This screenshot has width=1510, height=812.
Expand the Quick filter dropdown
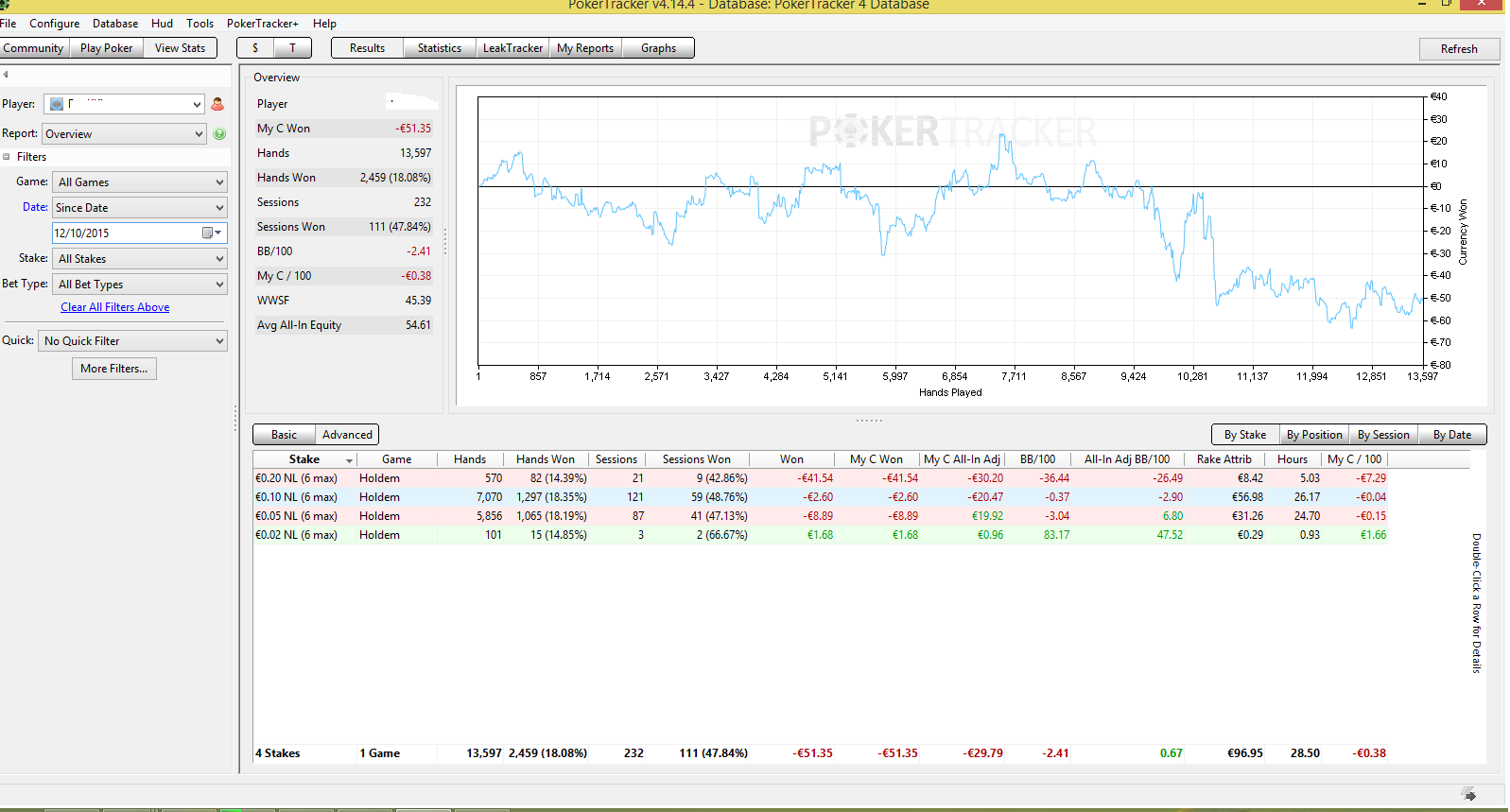pyautogui.click(x=132, y=341)
